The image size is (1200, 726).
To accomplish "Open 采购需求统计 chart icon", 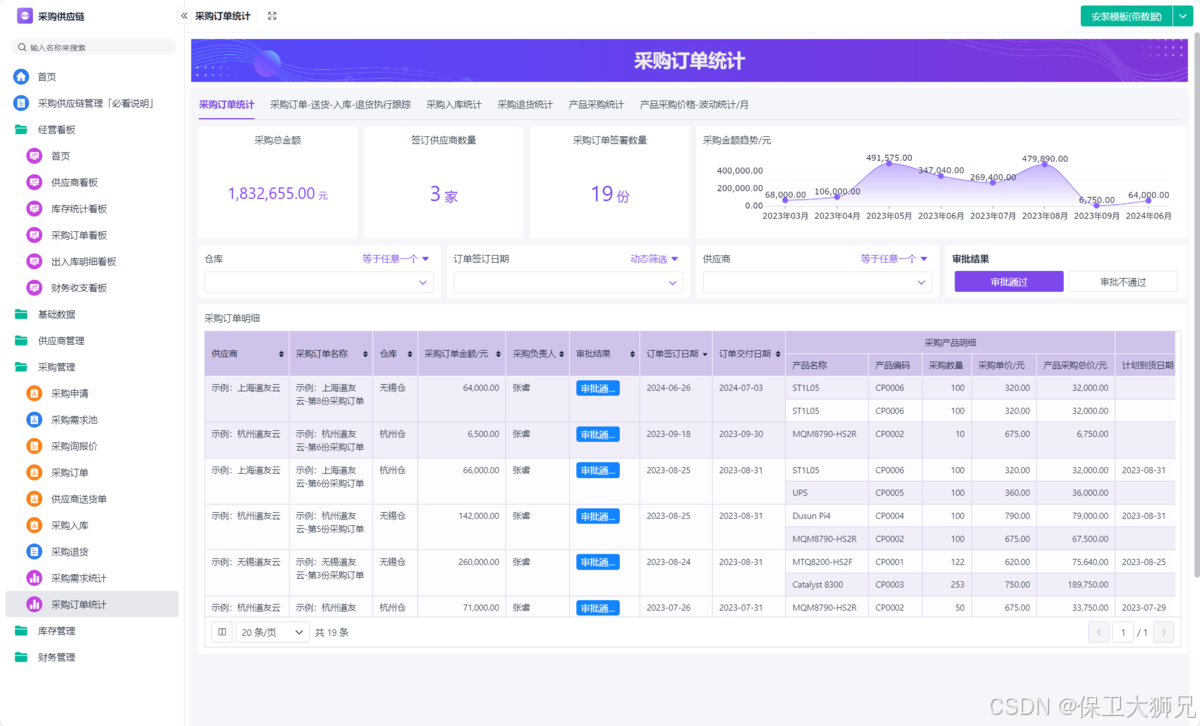I will click(x=34, y=578).
